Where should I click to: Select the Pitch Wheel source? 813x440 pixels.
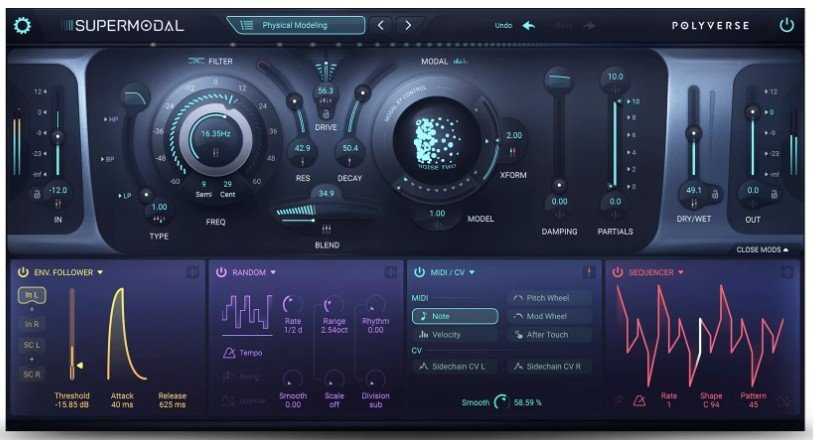click(550, 298)
